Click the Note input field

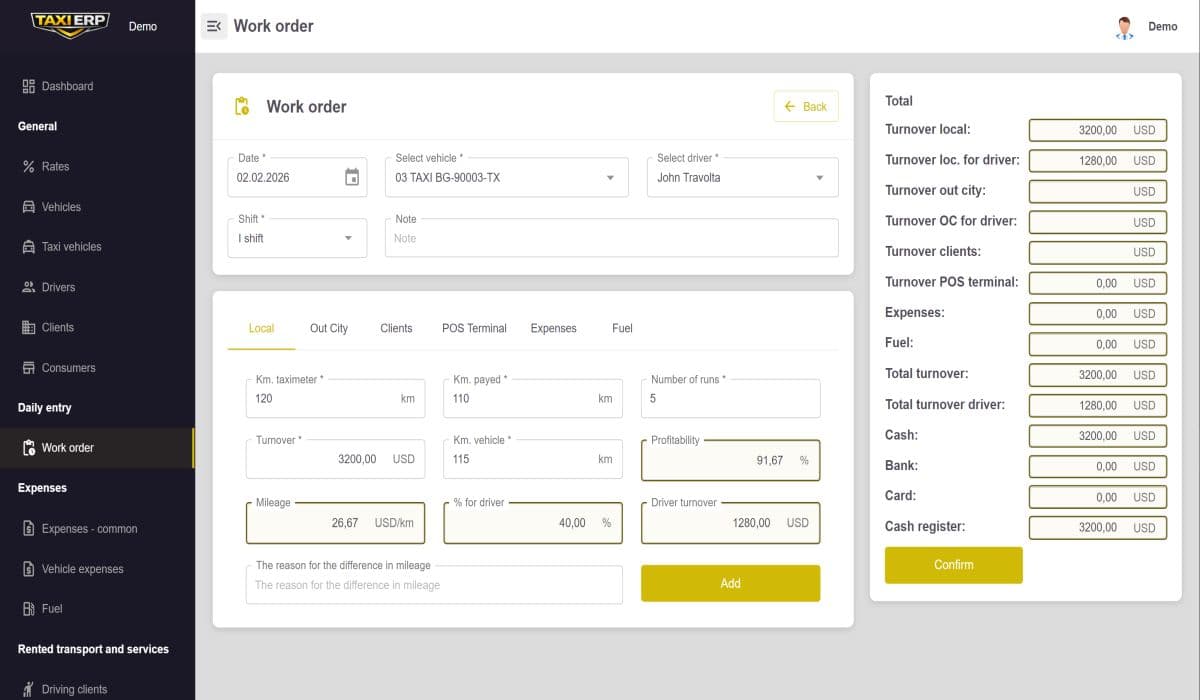point(611,238)
